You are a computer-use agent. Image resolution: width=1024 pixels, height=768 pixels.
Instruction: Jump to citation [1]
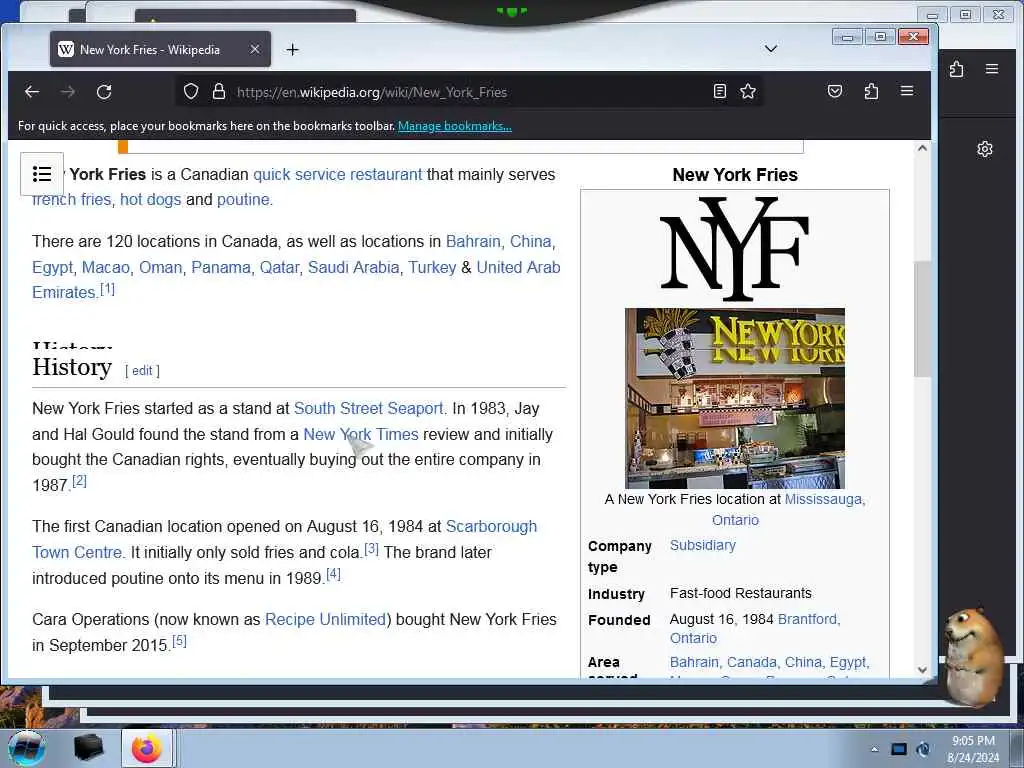click(107, 289)
